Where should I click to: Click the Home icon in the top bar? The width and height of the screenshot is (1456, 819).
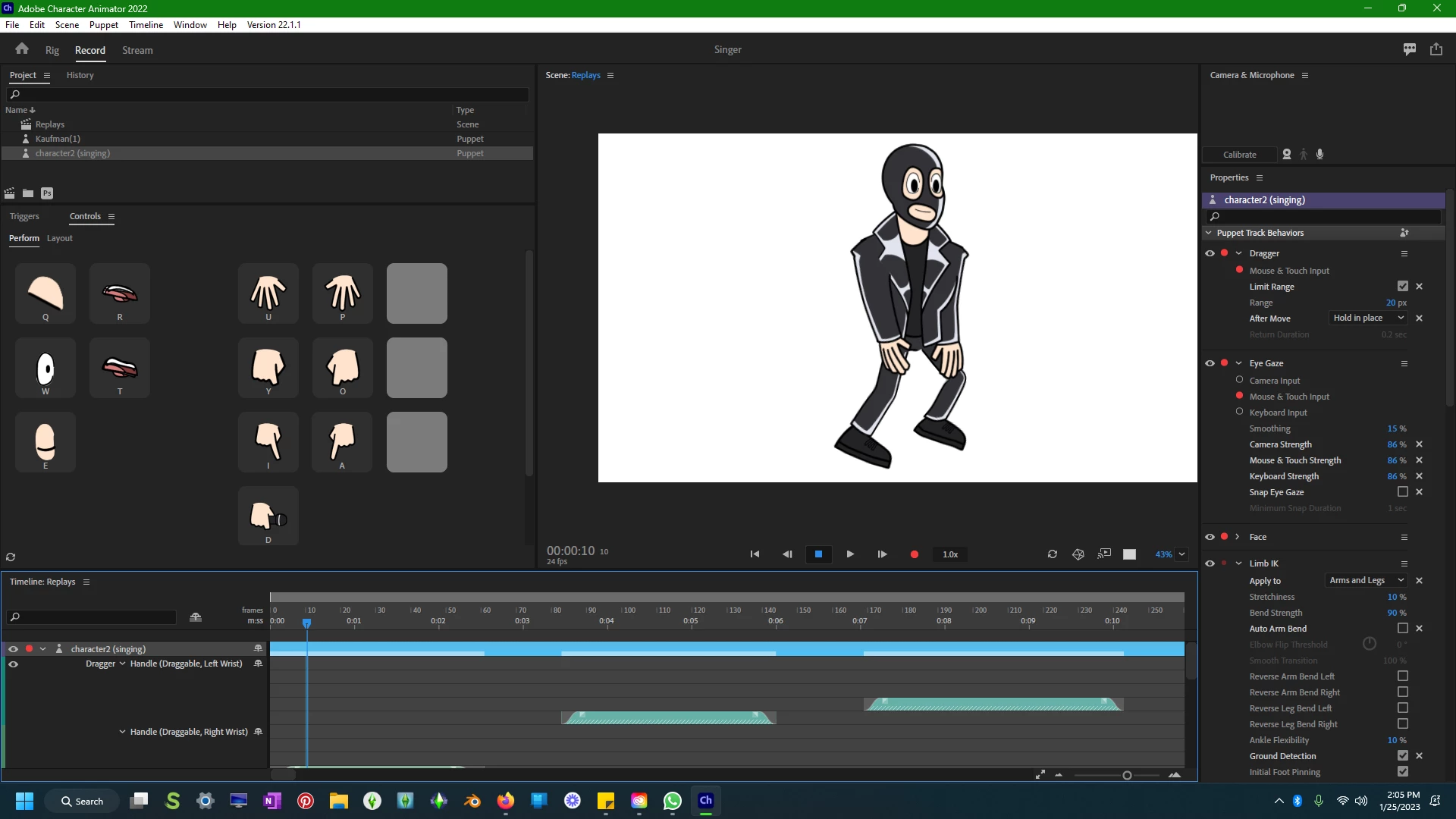point(21,49)
